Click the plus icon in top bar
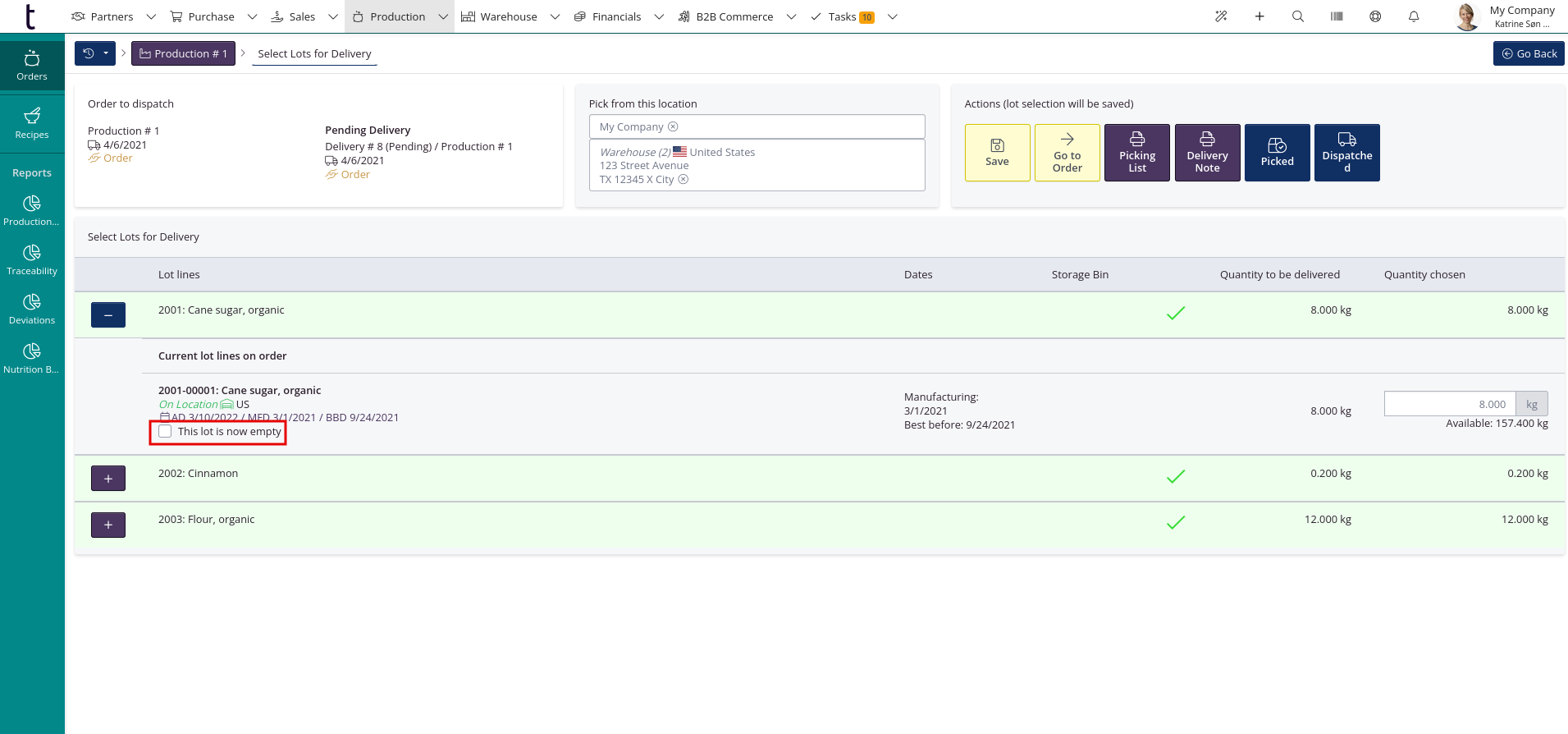This screenshot has height=734, width=1568. click(1259, 16)
